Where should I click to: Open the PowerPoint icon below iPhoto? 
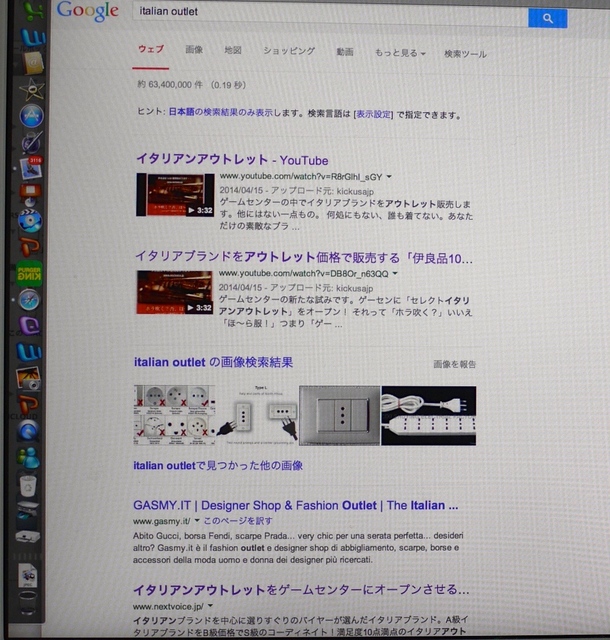pos(29,404)
